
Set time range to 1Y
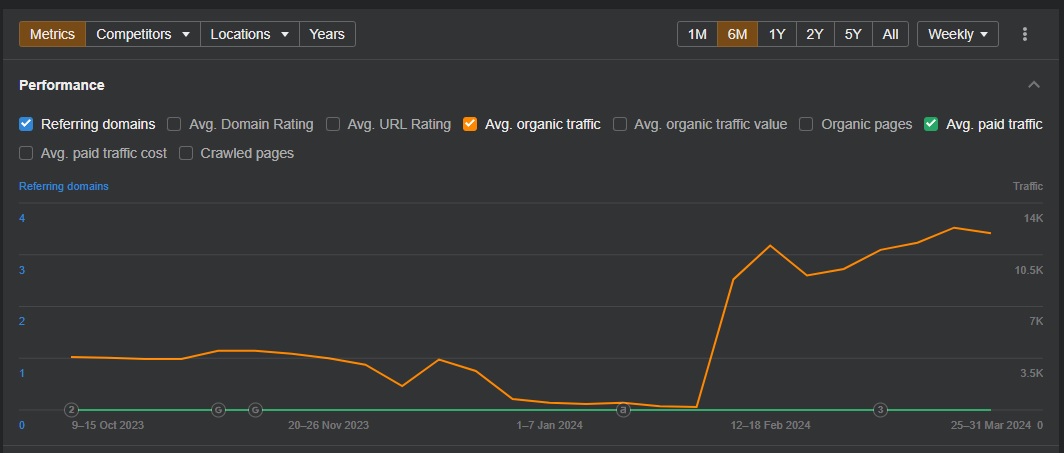(x=777, y=34)
